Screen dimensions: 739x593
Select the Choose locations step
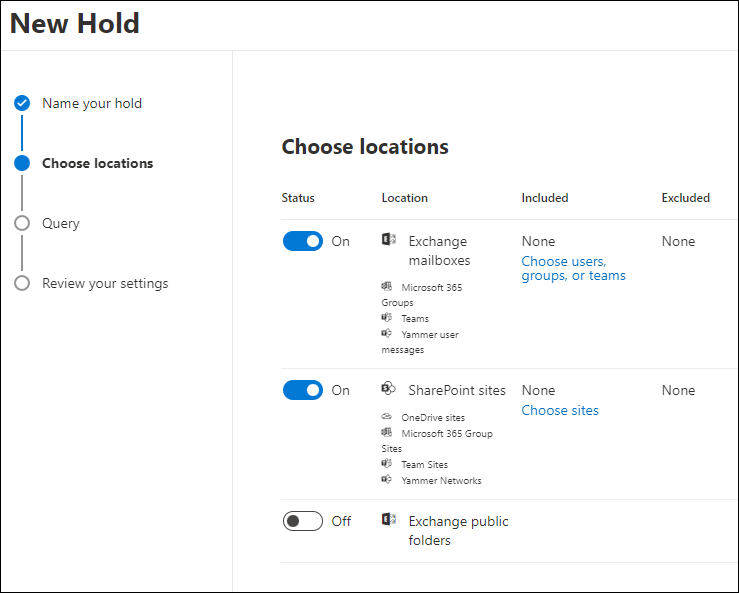pyautogui.click(x=98, y=163)
